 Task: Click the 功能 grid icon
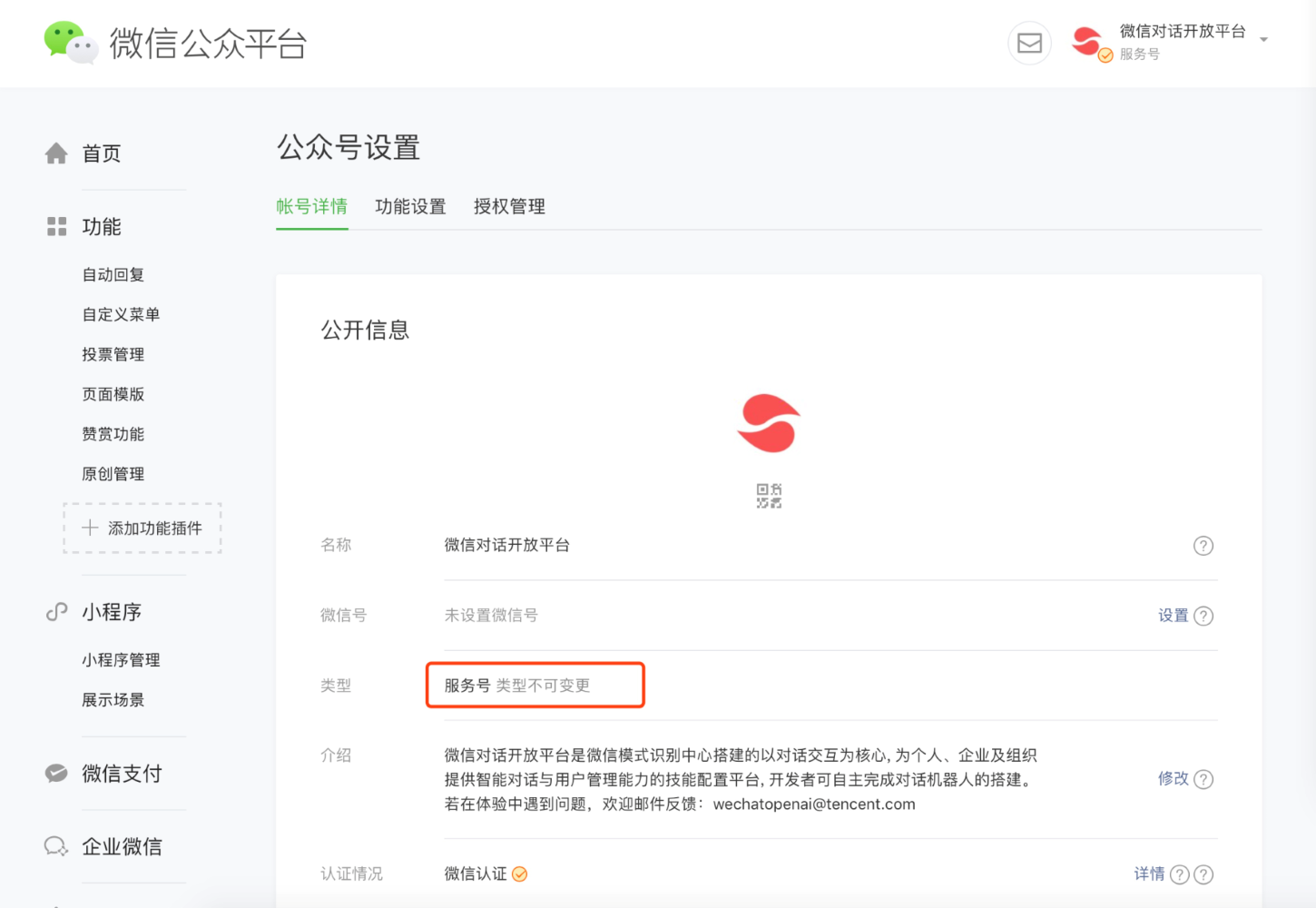point(56,227)
